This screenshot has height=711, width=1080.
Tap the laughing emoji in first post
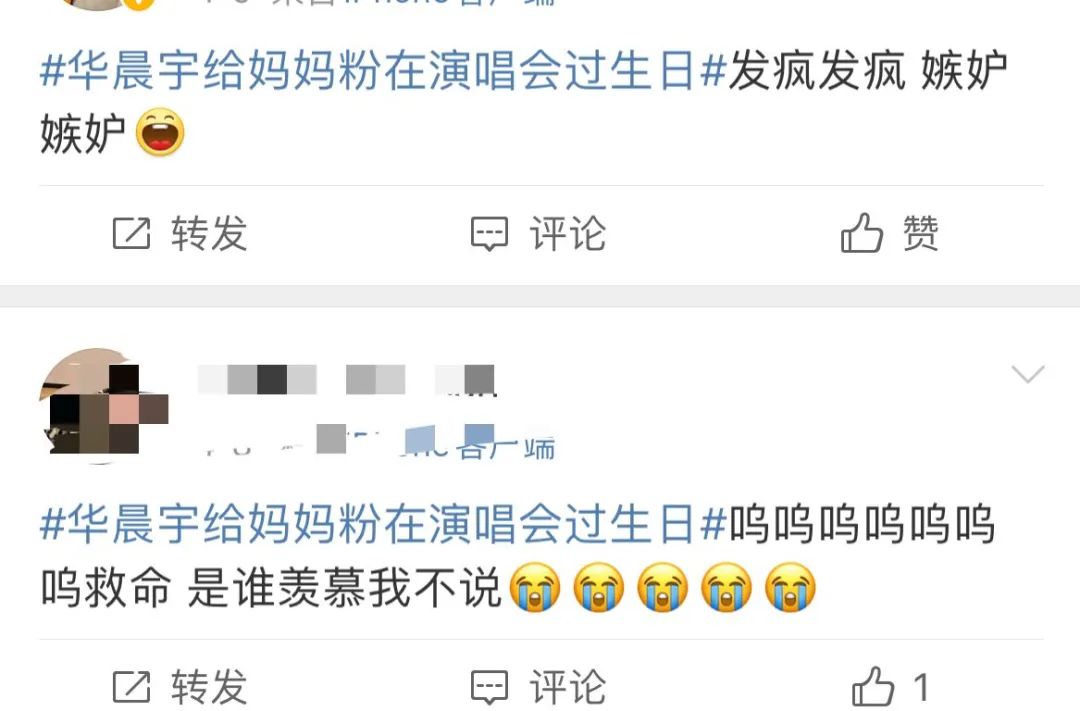pos(160,132)
